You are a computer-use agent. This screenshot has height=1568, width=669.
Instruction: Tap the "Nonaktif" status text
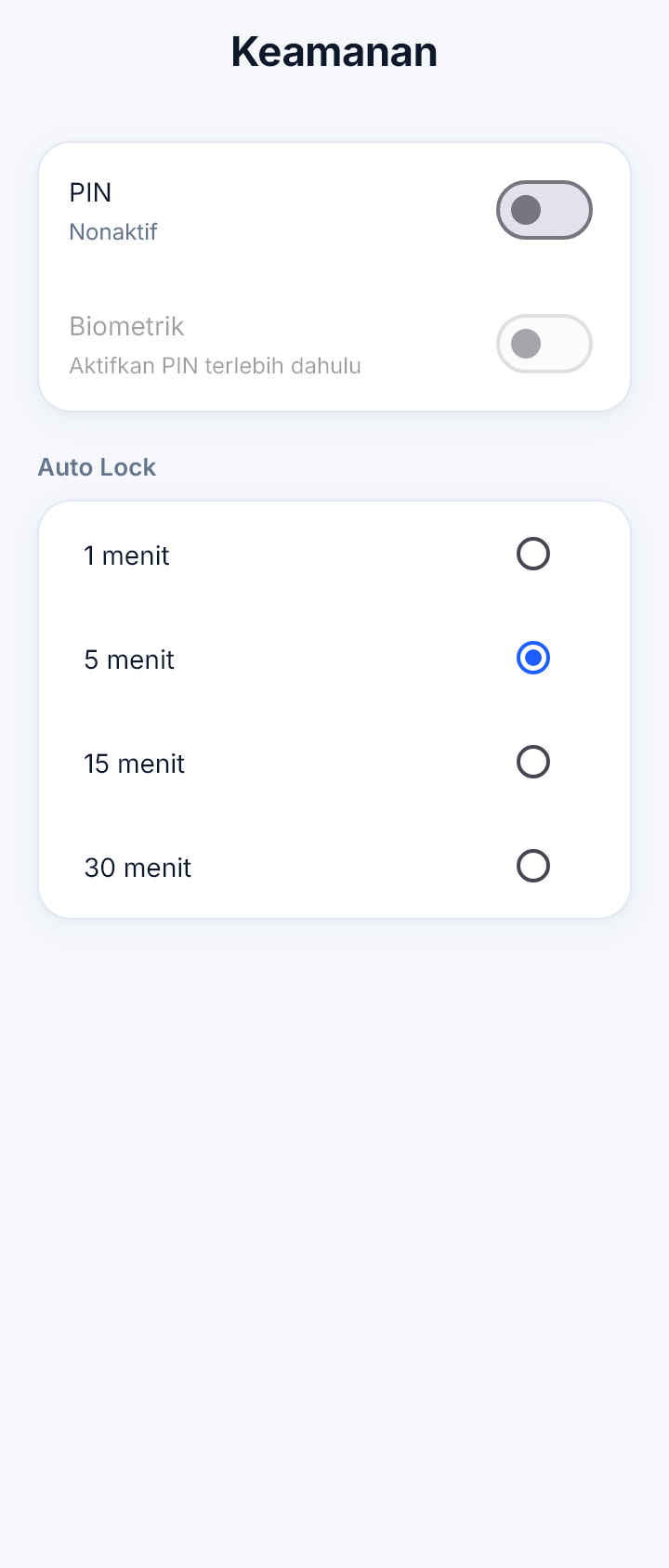point(113,231)
